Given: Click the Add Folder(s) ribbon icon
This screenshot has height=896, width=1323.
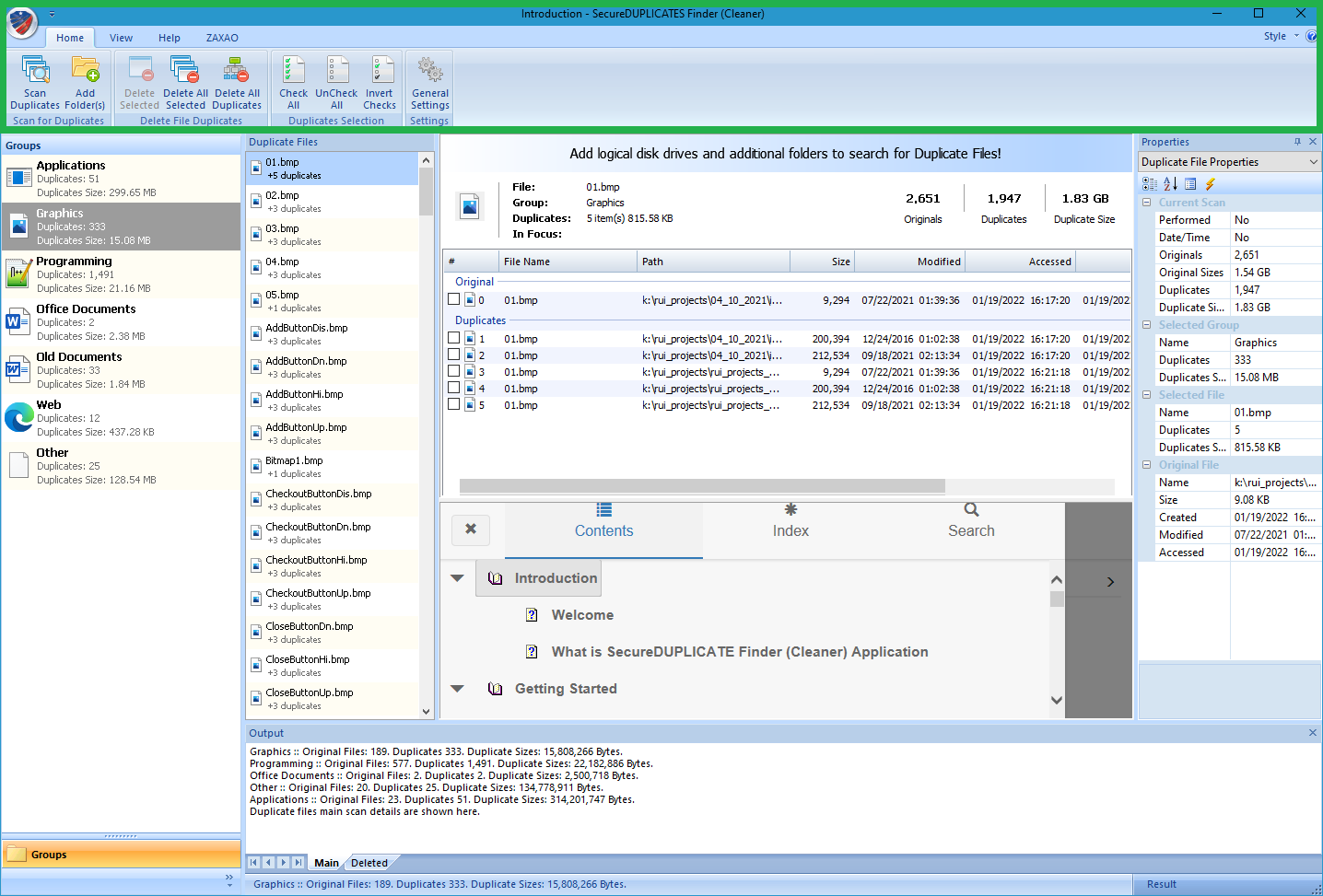Looking at the screenshot, I should pyautogui.click(x=85, y=83).
